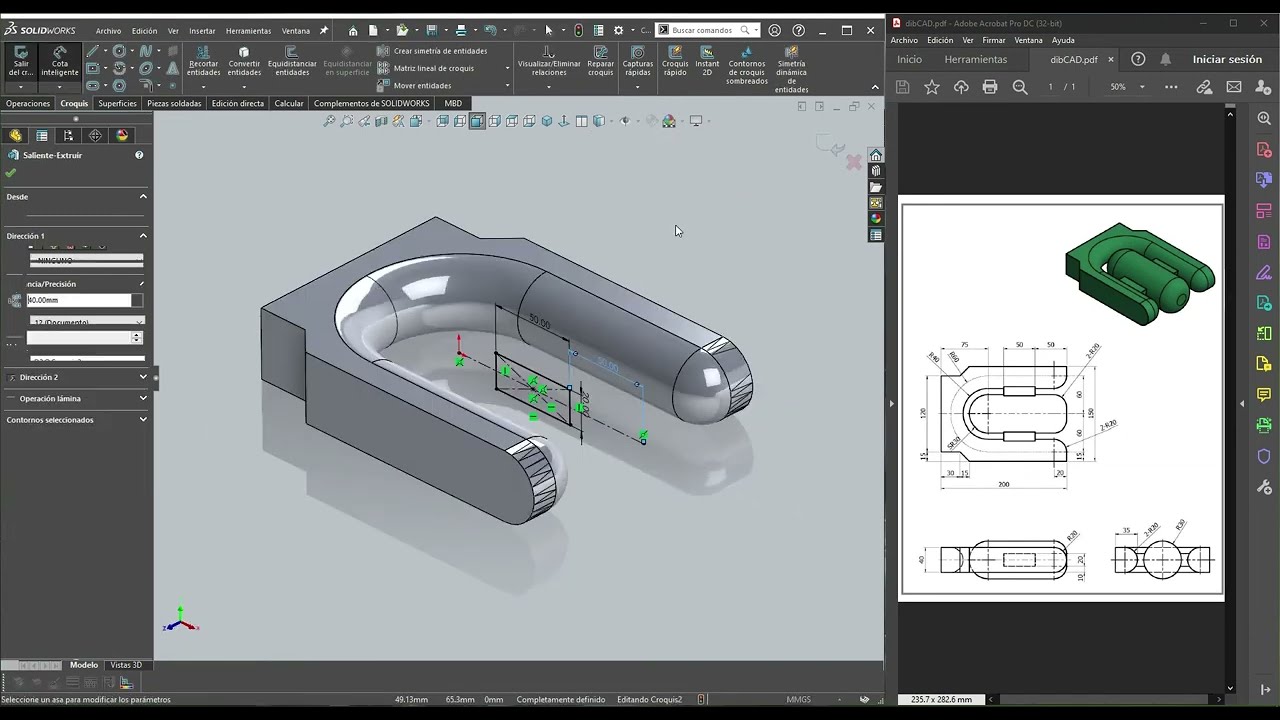The height and width of the screenshot is (720, 1280).
Task: Toggle Contornos de croquis sombreados
Action: pyautogui.click(x=747, y=66)
